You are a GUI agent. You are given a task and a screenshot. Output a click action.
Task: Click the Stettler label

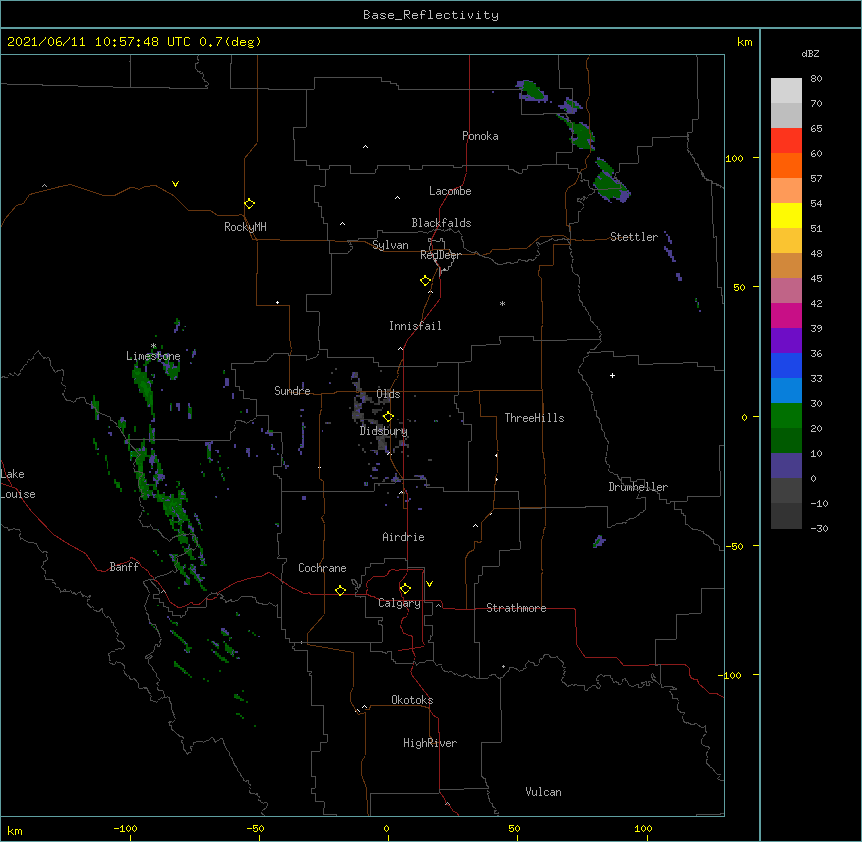[634, 237]
